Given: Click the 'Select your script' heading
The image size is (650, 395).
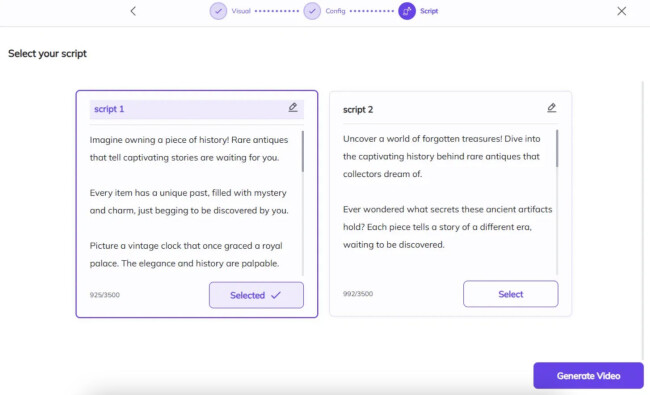Looking at the screenshot, I should 47,53.
